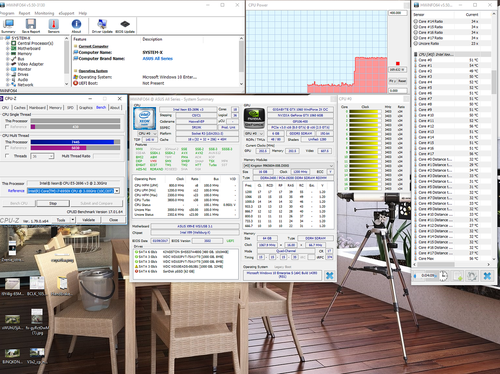Open the Reference processor dropdown in CPU-Z
This screenshot has height=374, width=500.
(117, 191)
